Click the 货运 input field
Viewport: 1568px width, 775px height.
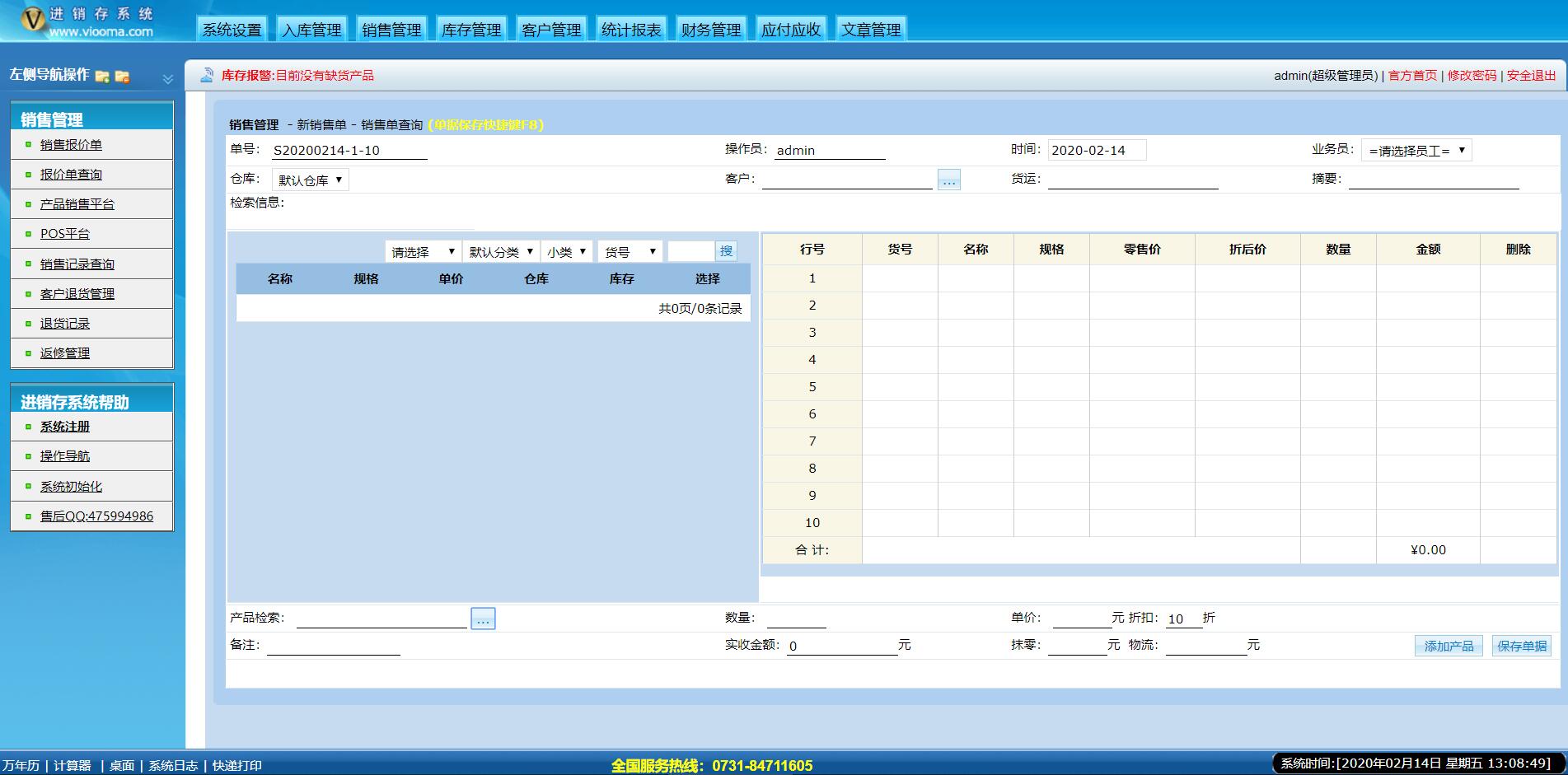coord(1133,180)
